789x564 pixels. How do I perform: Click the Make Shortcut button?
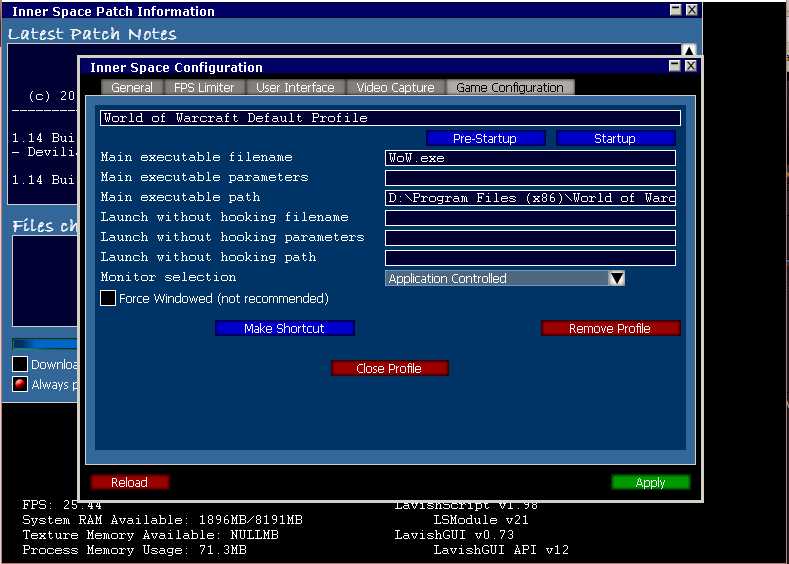[285, 328]
